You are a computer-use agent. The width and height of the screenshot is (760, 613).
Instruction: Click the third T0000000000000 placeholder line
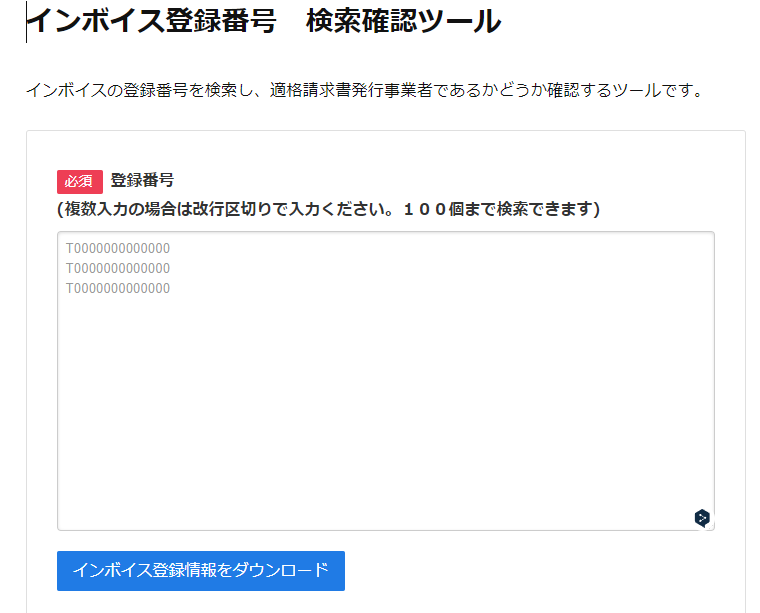(x=118, y=288)
